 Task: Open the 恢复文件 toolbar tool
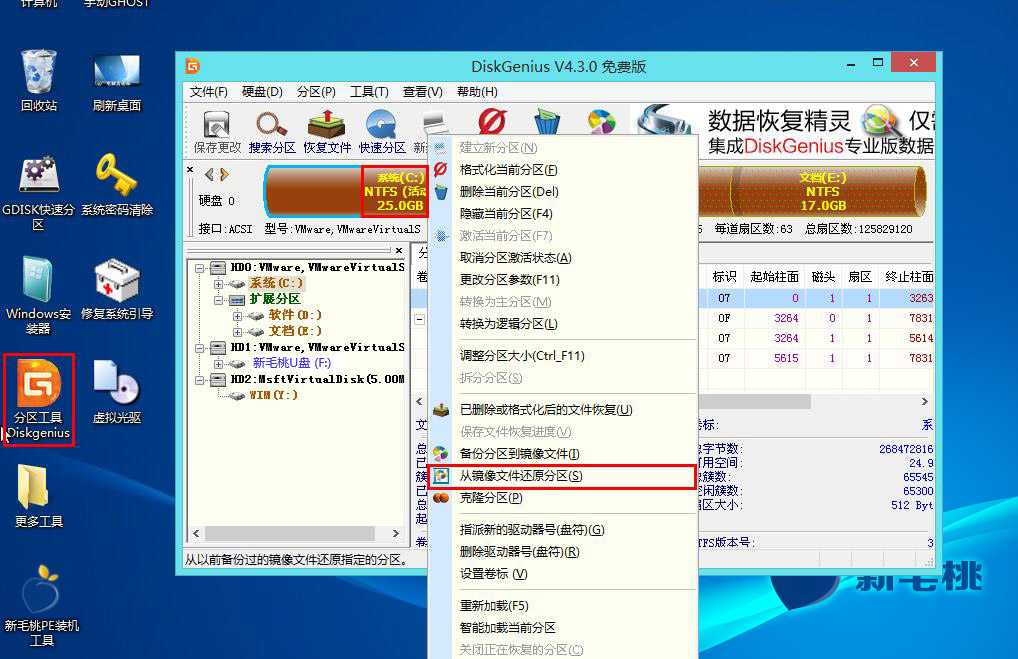coord(327,132)
